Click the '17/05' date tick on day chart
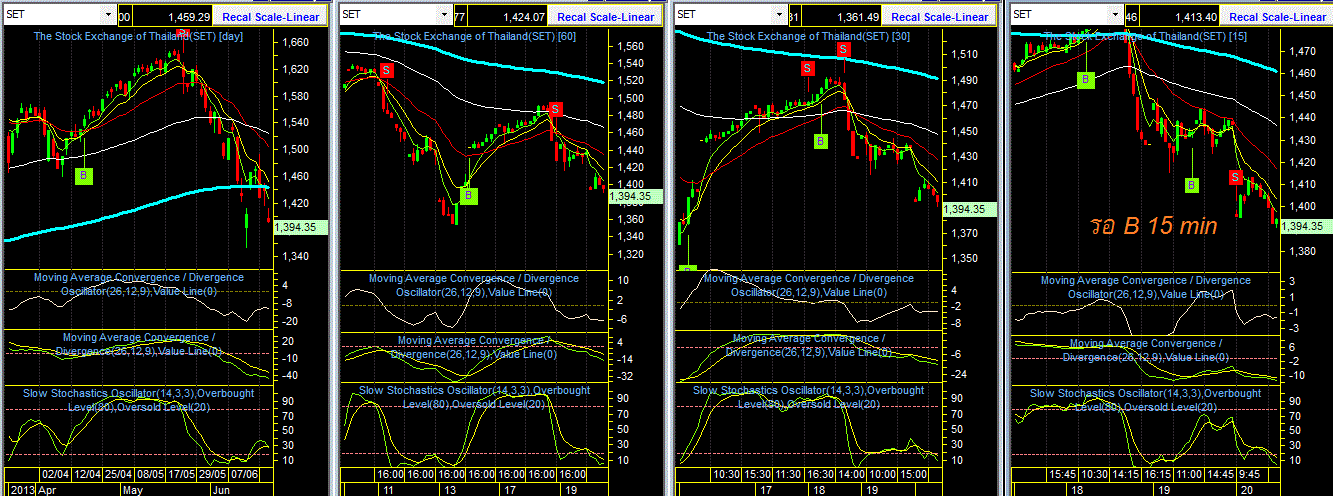This screenshot has width=1333, height=496. click(x=183, y=474)
